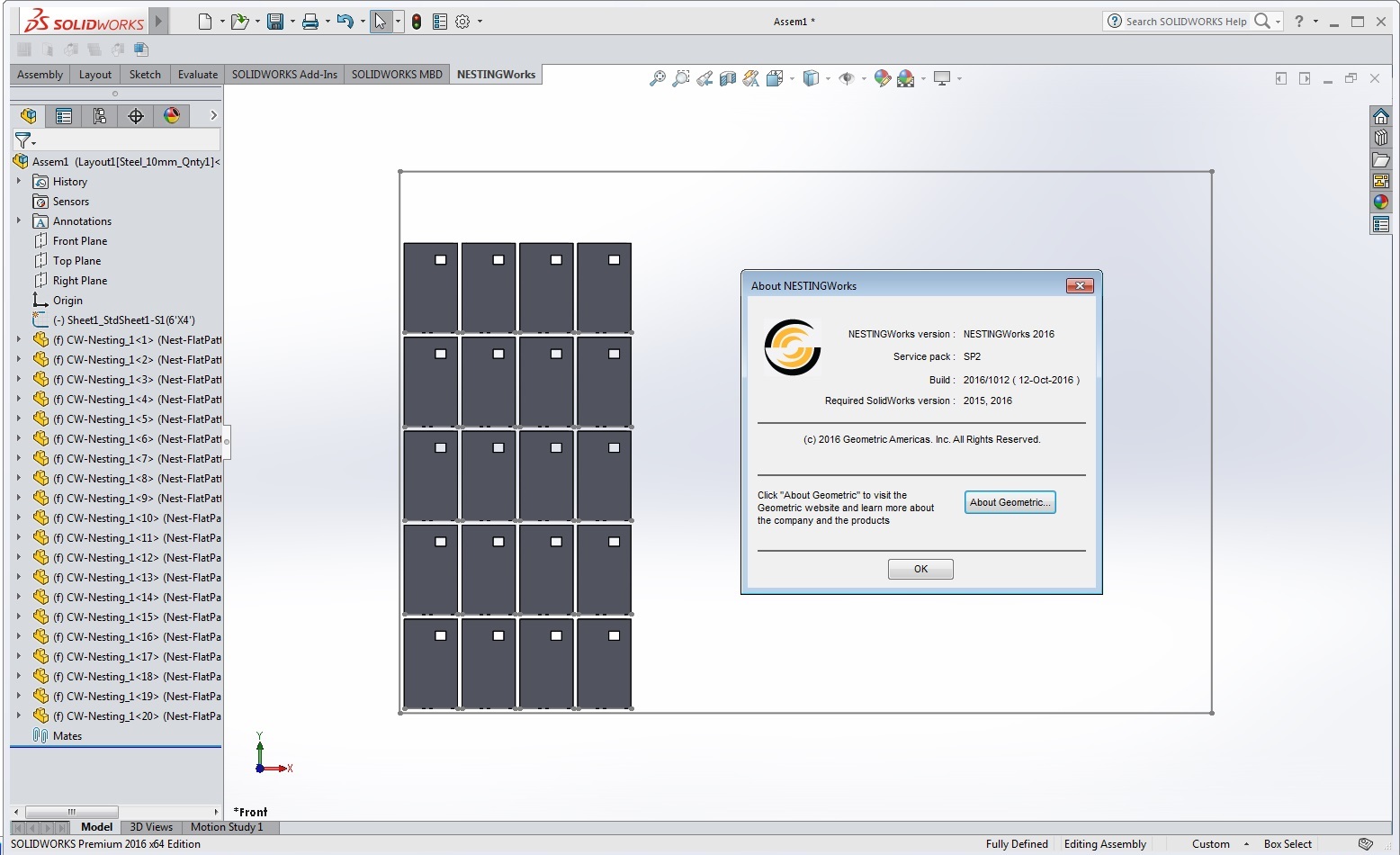Click Zoom to Area icon
Image resolution: width=1400 pixels, height=855 pixels.
point(681,78)
